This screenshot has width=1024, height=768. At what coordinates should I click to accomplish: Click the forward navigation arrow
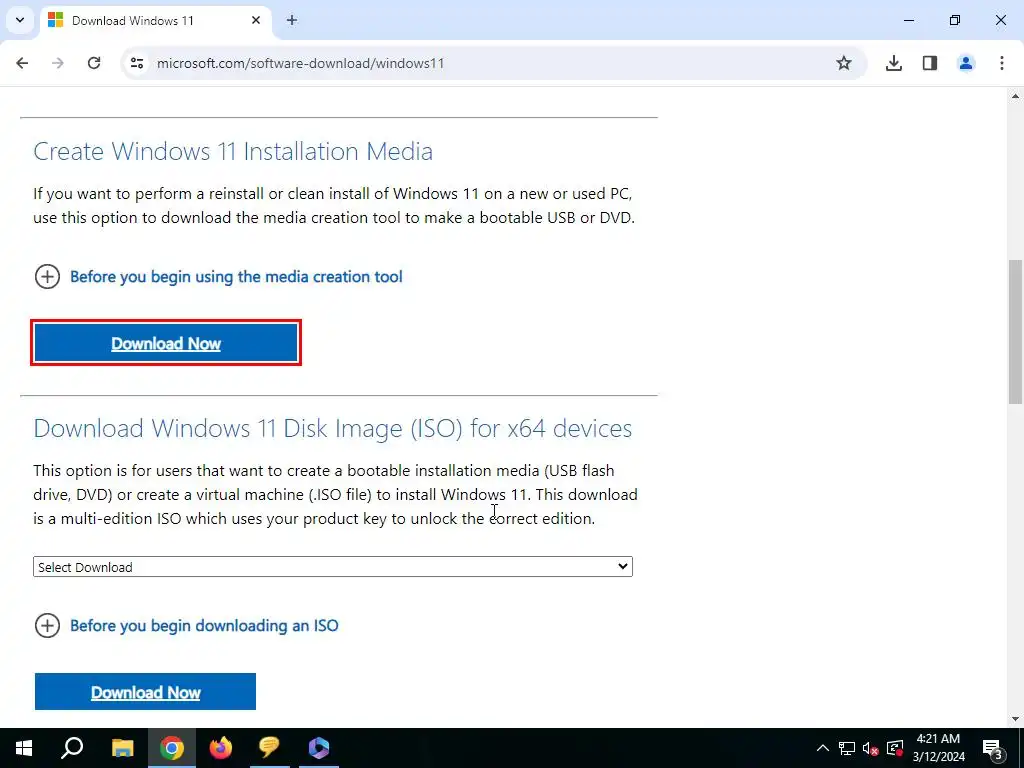pos(58,63)
